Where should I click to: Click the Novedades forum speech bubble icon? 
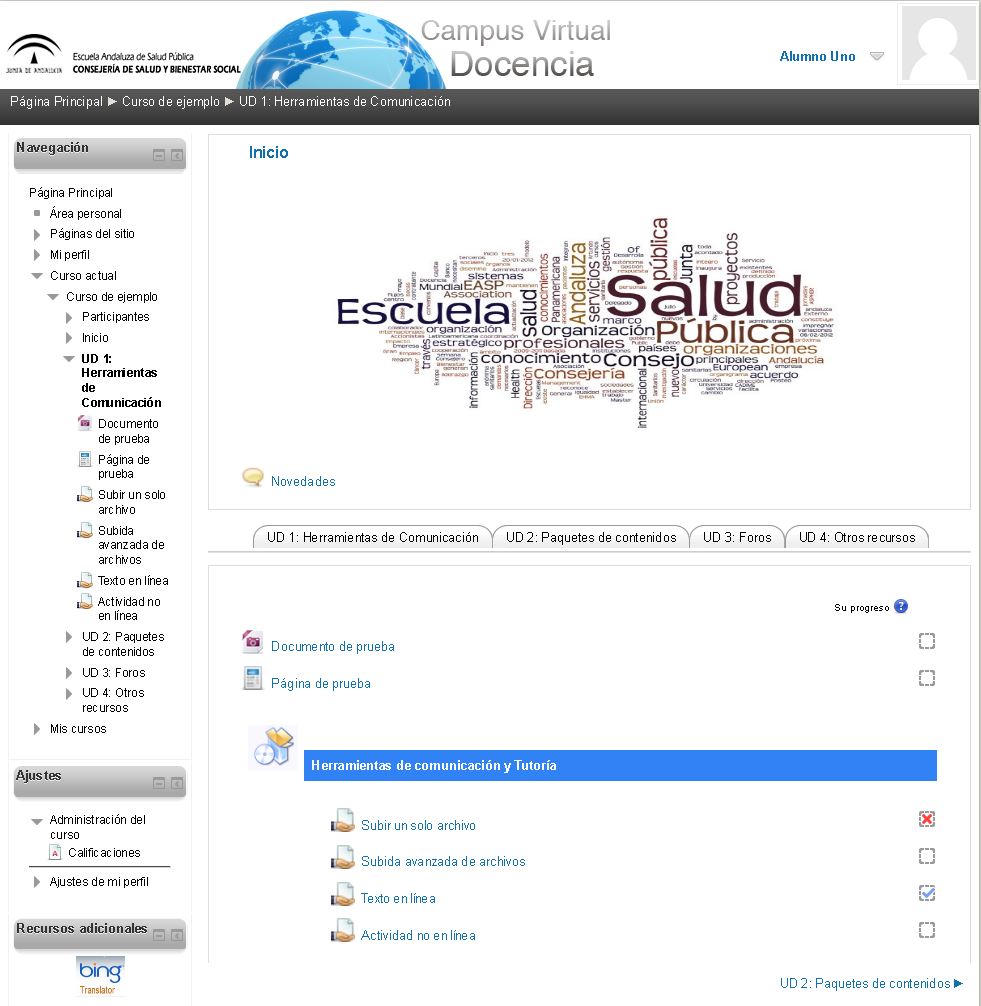[253, 478]
